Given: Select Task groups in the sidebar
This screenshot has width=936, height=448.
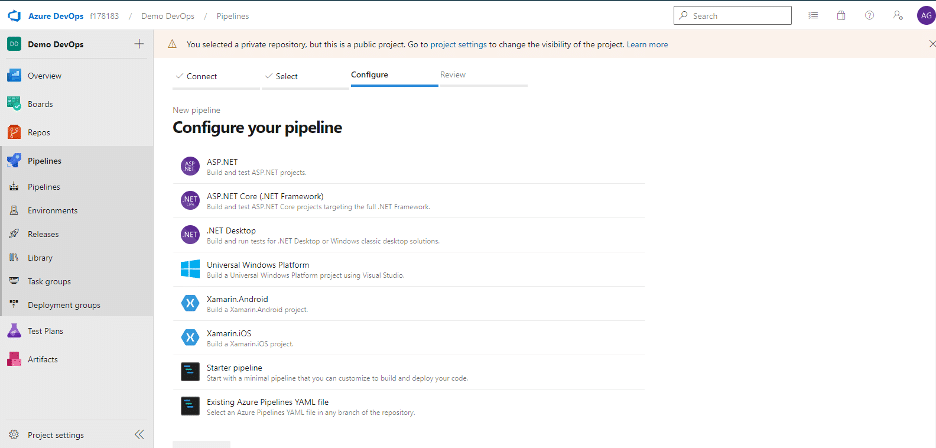Looking at the screenshot, I should [x=49, y=281].
